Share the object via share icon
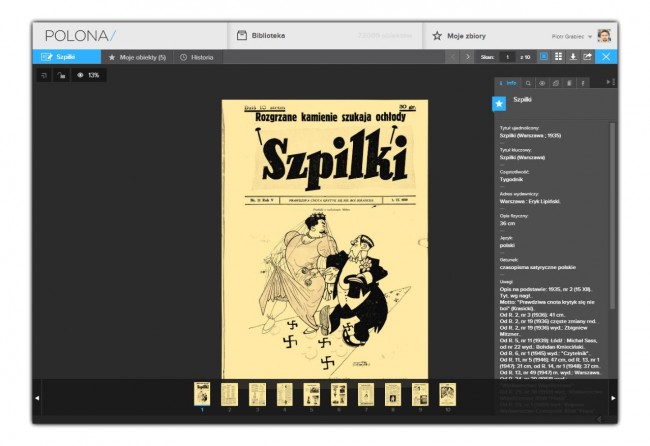The image size is (650, 446). 587,56
